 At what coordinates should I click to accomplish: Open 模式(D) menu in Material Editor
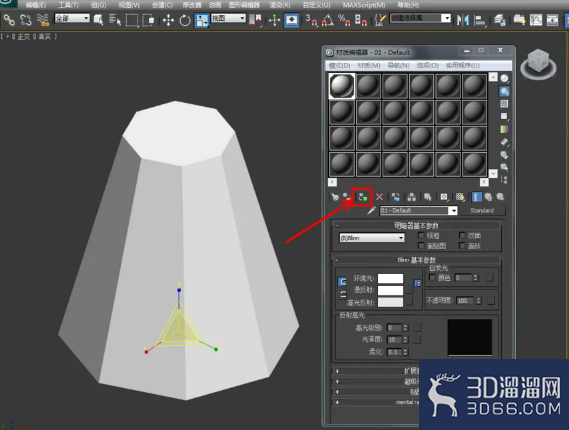pyautogui.click(x=339, y=65)
